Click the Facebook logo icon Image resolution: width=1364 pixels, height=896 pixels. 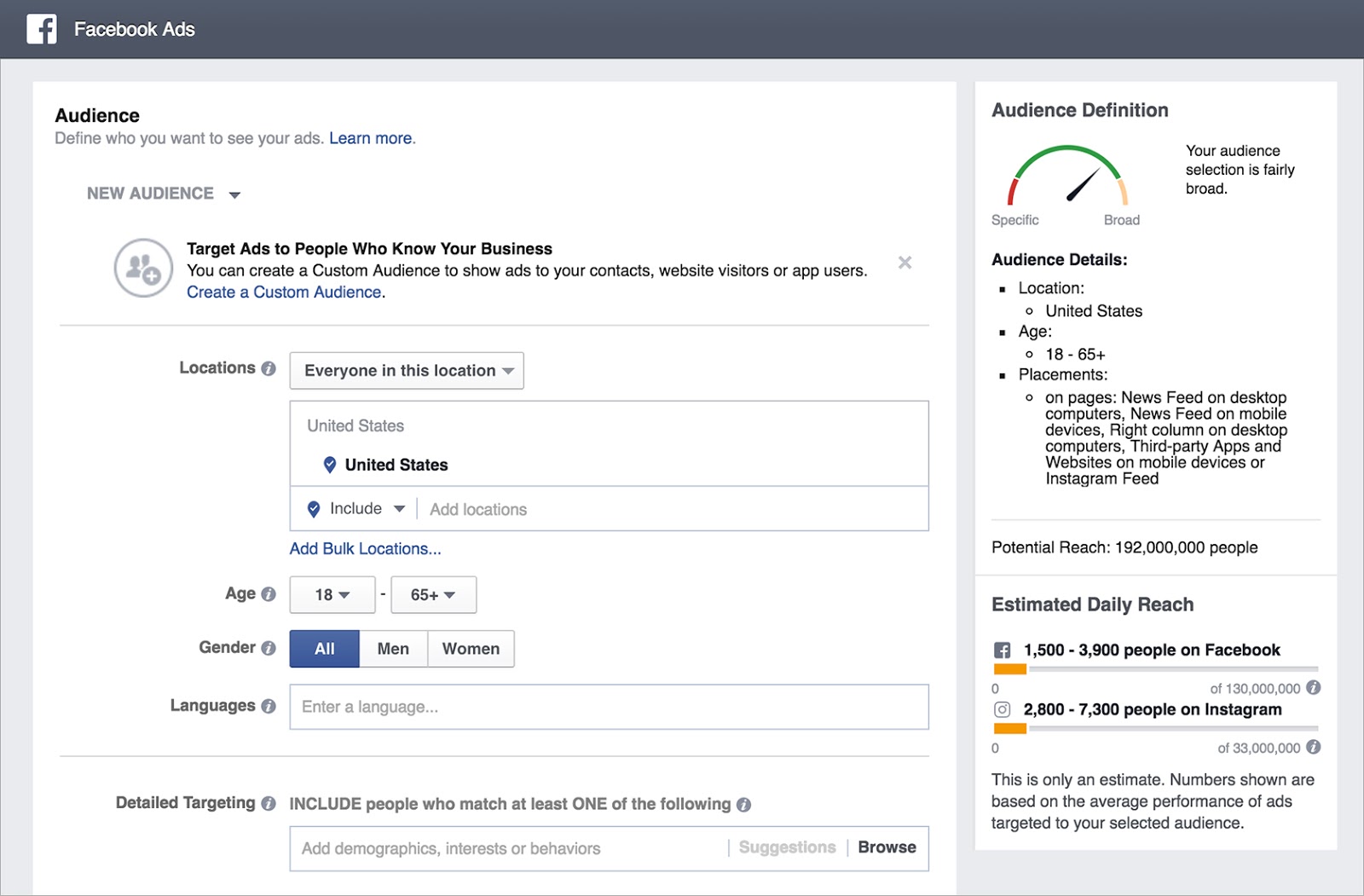(x=42, y=29)
